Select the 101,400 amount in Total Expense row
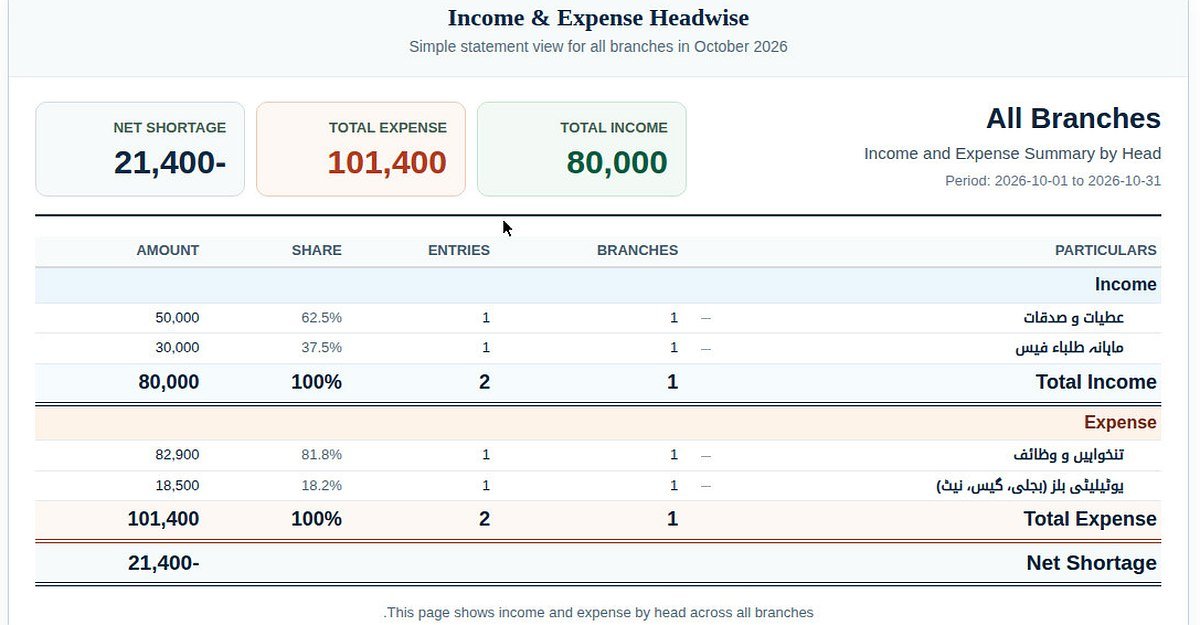Viewport: 1200px width, 625px height. point(163,519)
